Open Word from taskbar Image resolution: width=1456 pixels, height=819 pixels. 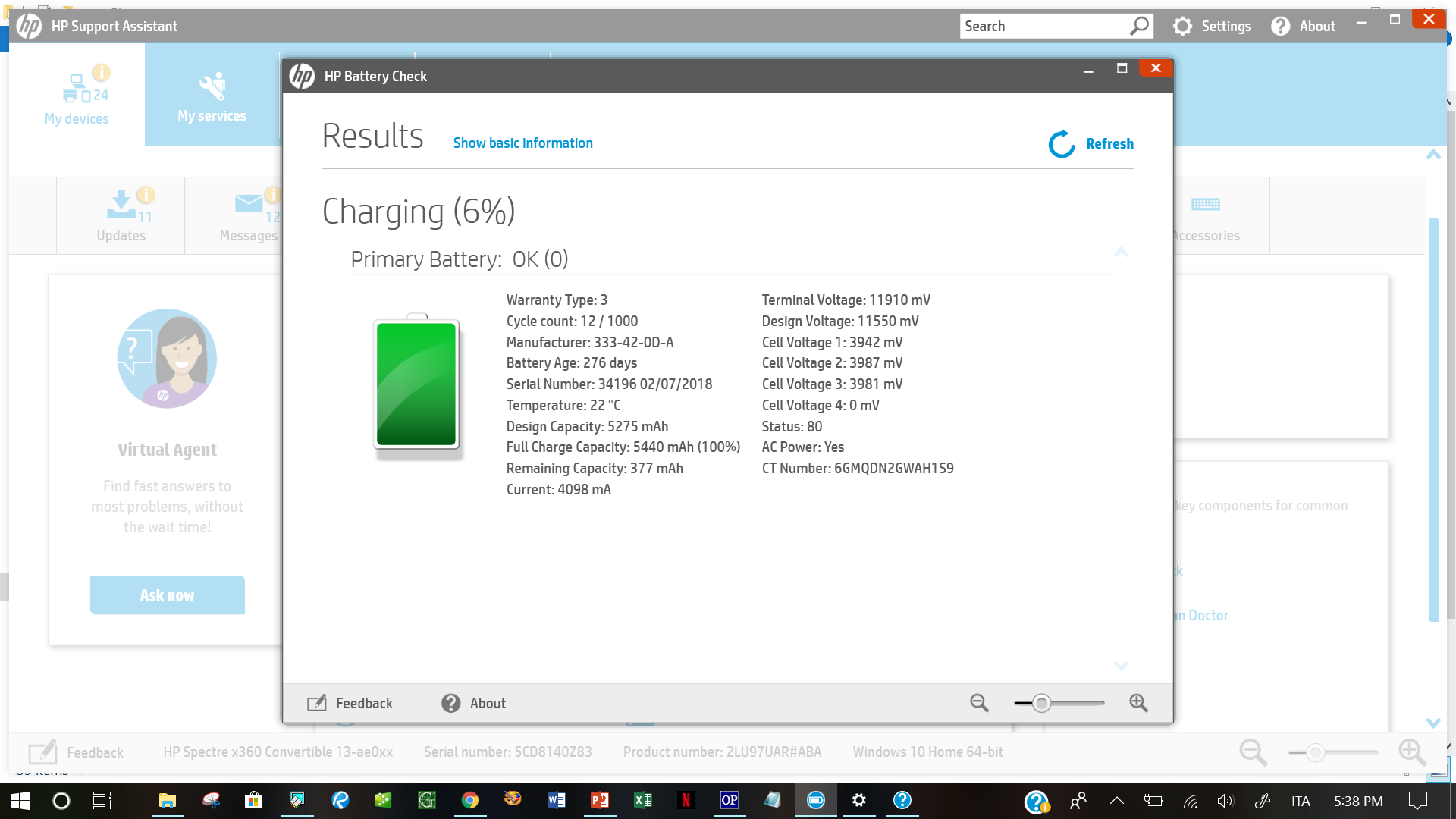click(x=556, y=801)
